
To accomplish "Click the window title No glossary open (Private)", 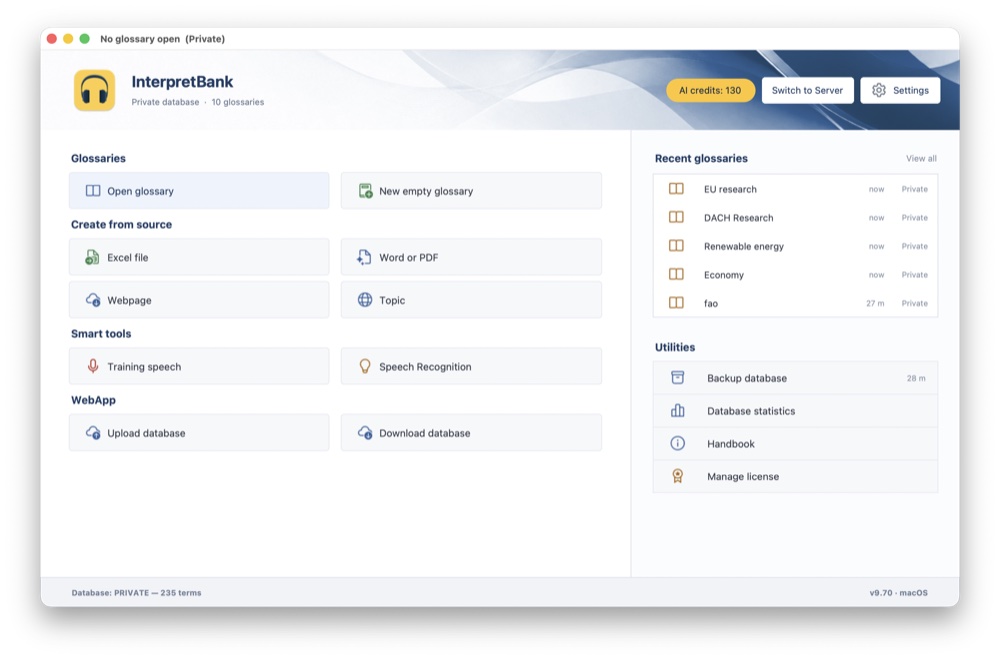I will tap(163, 39).
